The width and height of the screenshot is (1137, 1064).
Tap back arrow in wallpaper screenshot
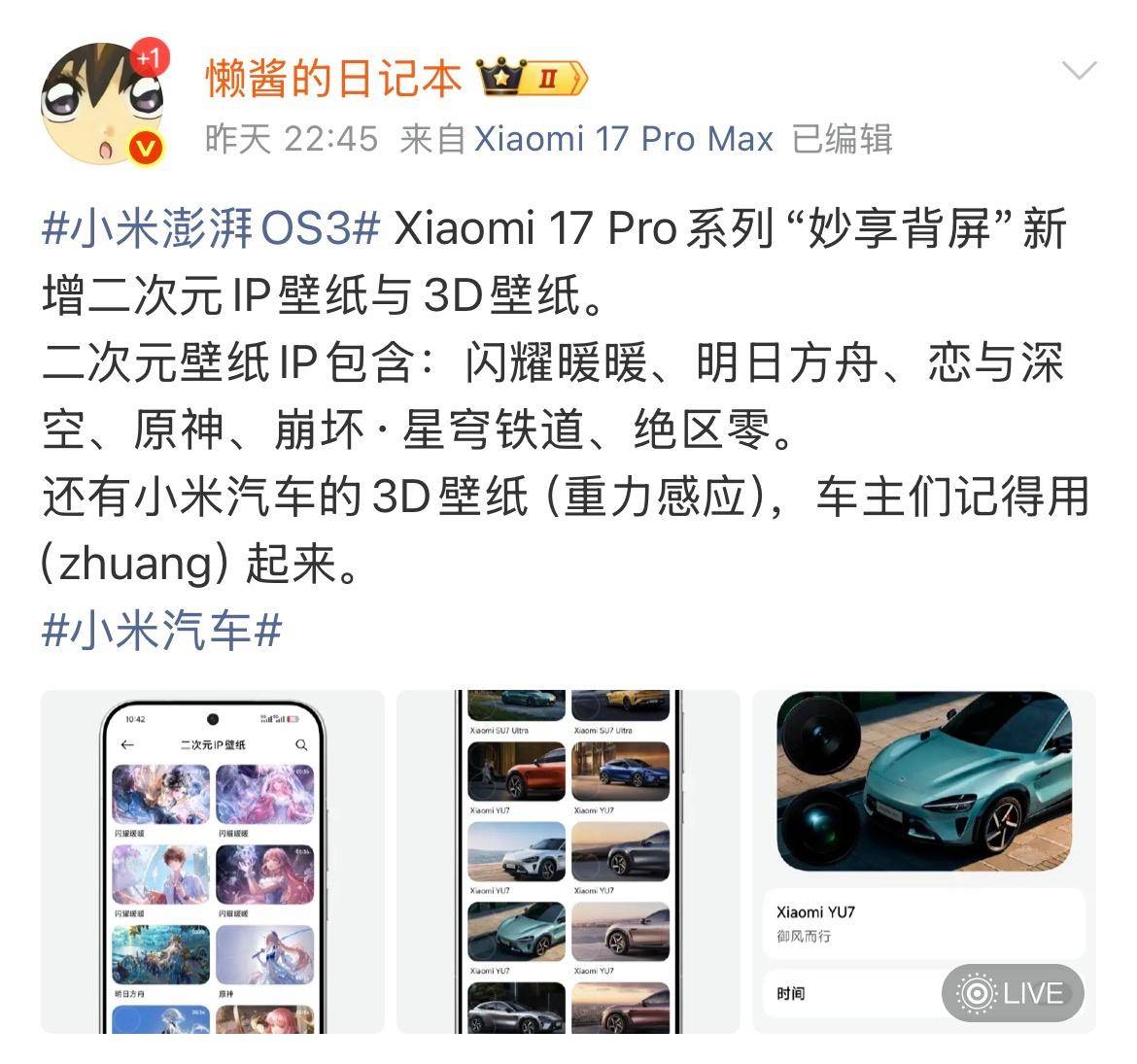(x=127, y=744)
